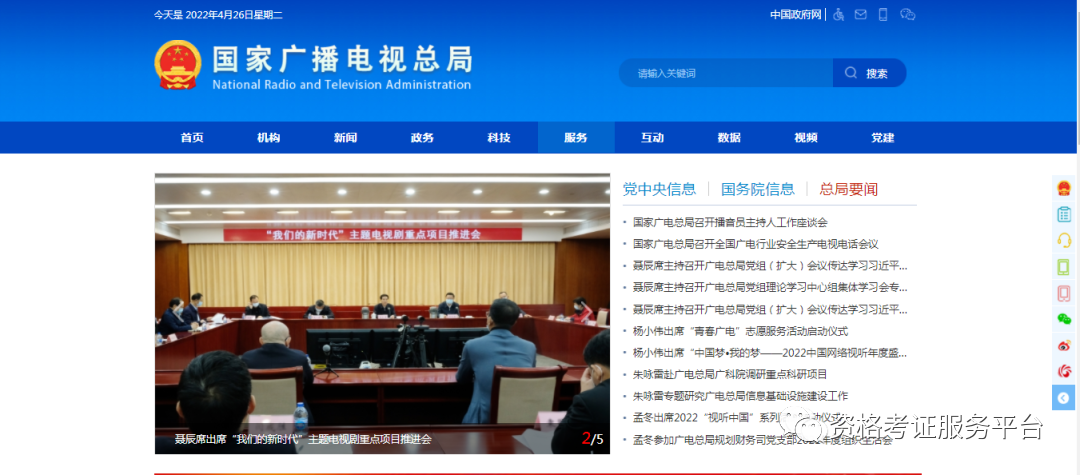Open news 朱咏雷赴广电总局广科院调研重点科研项目
The image size is (1080, 475).
tap(730, 374)
